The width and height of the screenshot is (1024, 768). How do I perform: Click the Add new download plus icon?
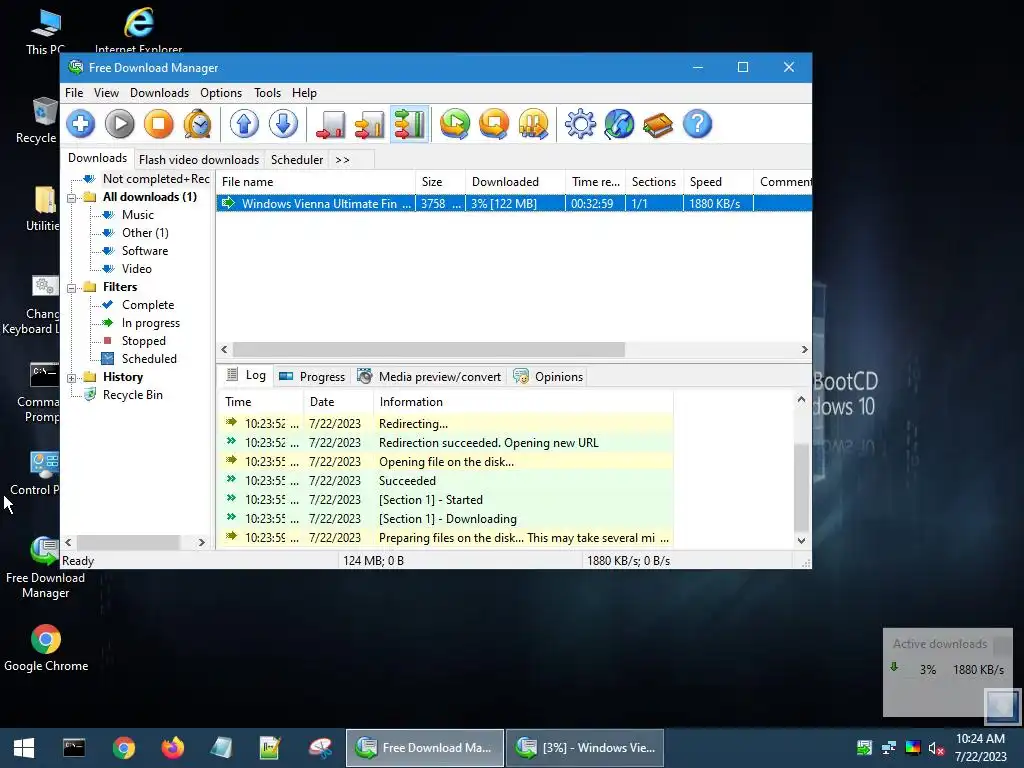click(x=80, y=124)
